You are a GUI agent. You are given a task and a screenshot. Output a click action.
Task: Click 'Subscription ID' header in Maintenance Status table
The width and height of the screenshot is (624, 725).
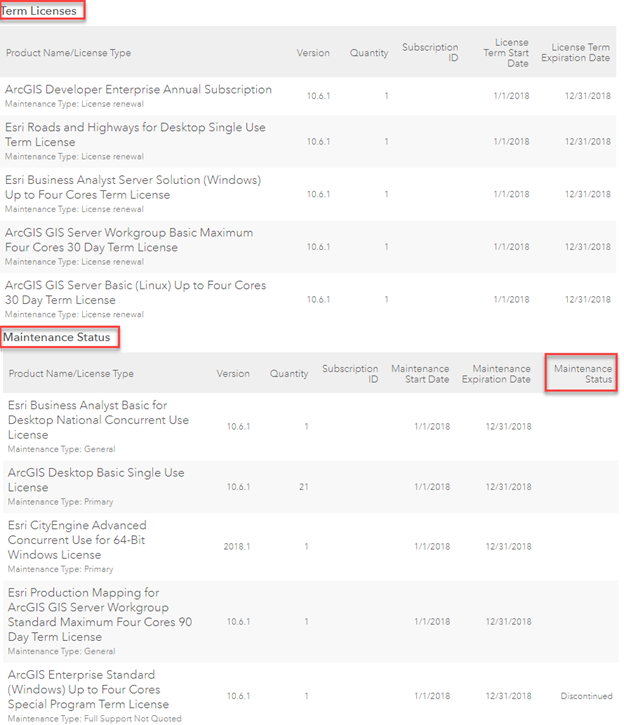click(350, 374)
